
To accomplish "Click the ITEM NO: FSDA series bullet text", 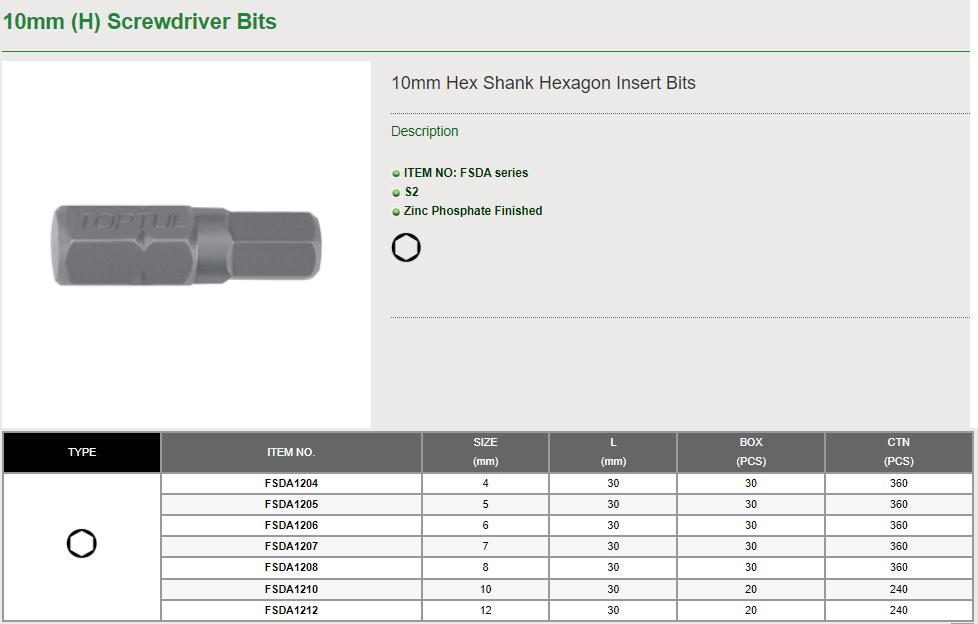I will click(x=465, y=173).
